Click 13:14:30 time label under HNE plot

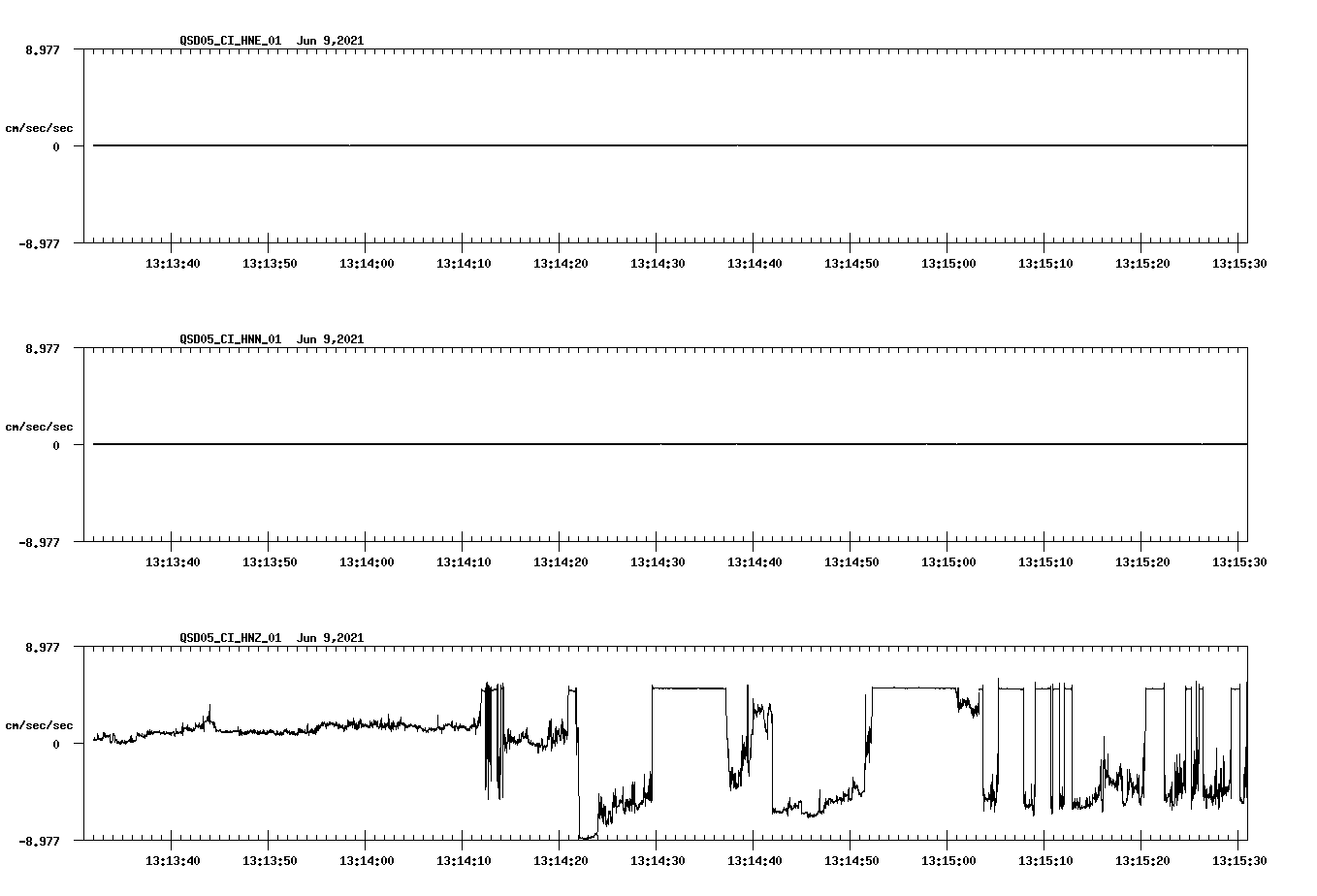click(x=658, y=264)
